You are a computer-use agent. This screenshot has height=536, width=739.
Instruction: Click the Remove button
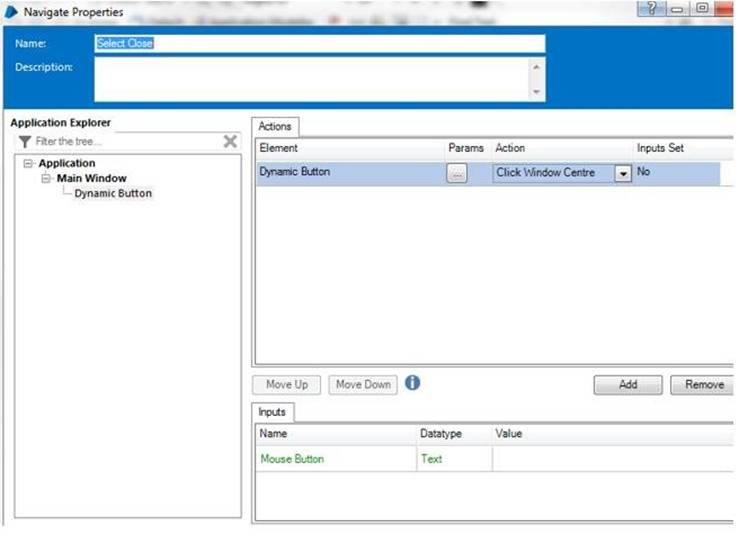point(704,384)
